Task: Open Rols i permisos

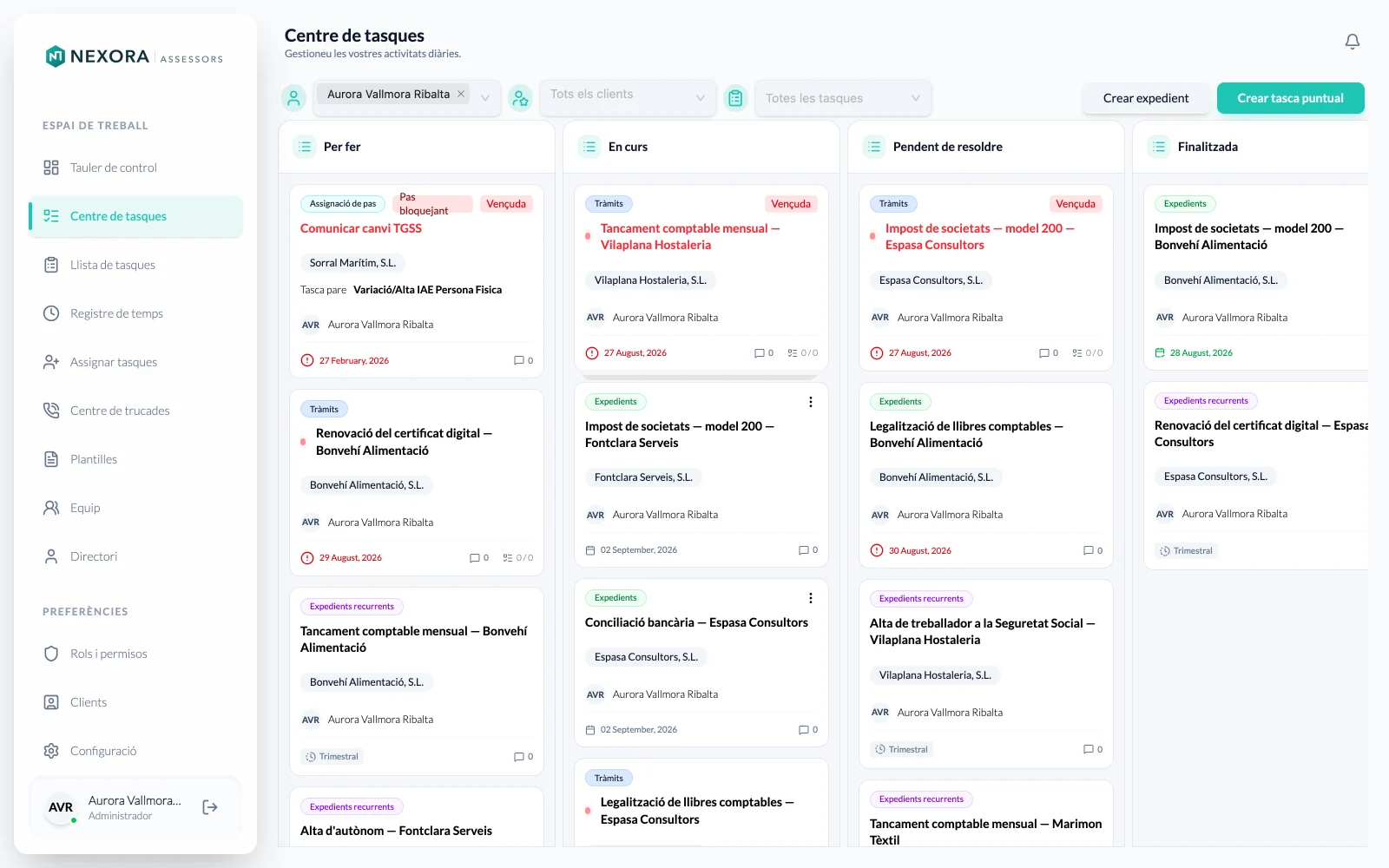Action: [x=135, y=654]
